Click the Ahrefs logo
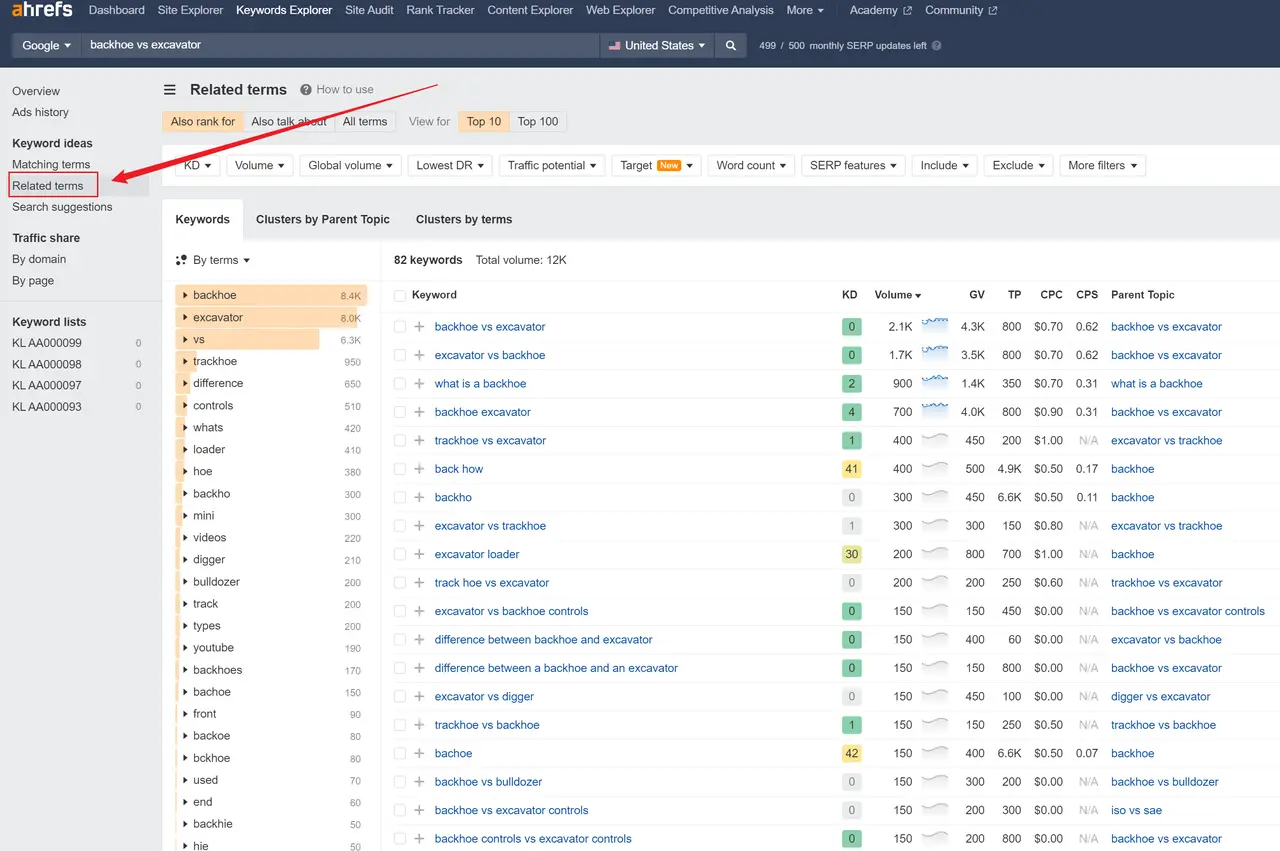 point(42,10)
